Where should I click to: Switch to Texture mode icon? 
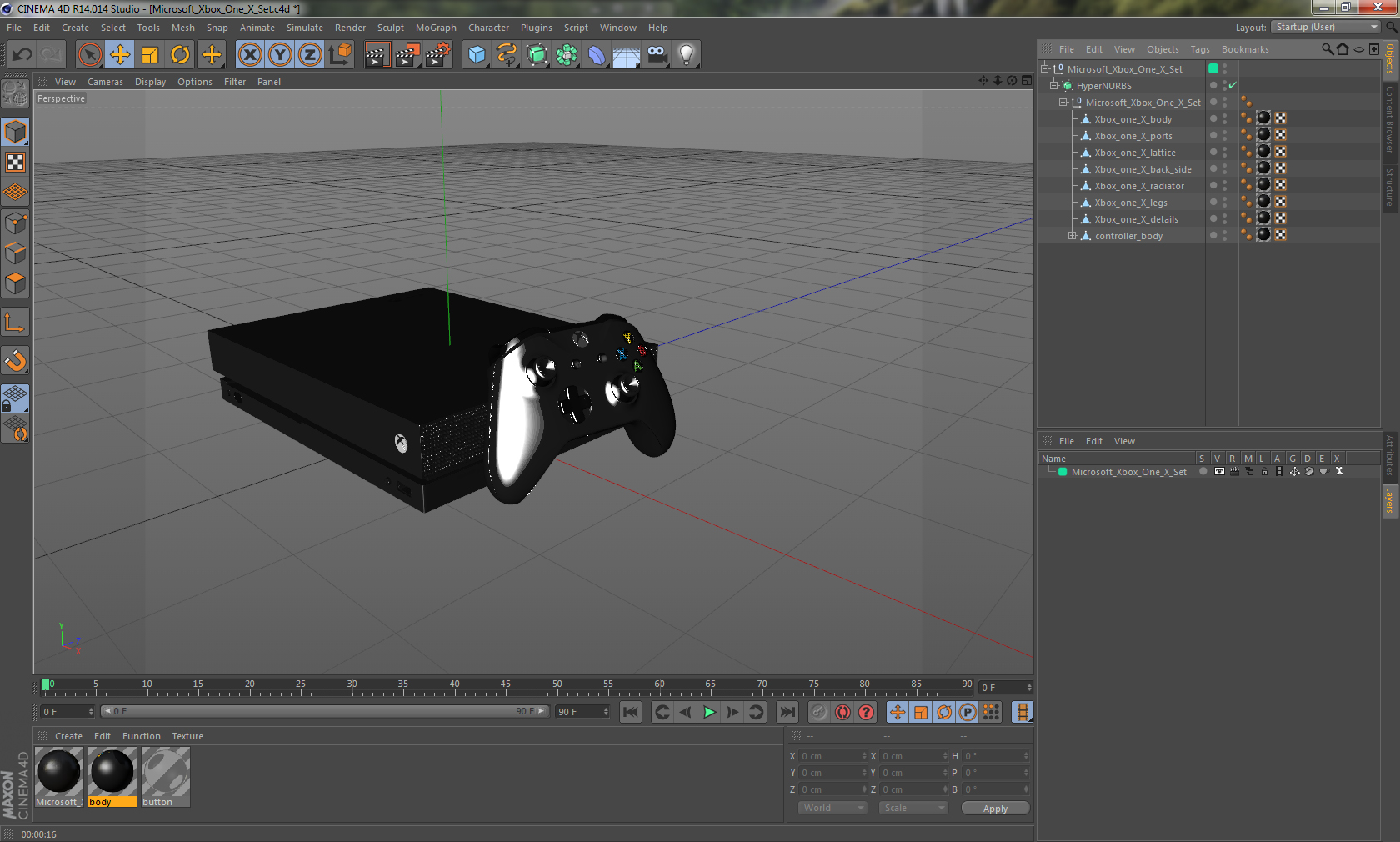coord(16,163)
